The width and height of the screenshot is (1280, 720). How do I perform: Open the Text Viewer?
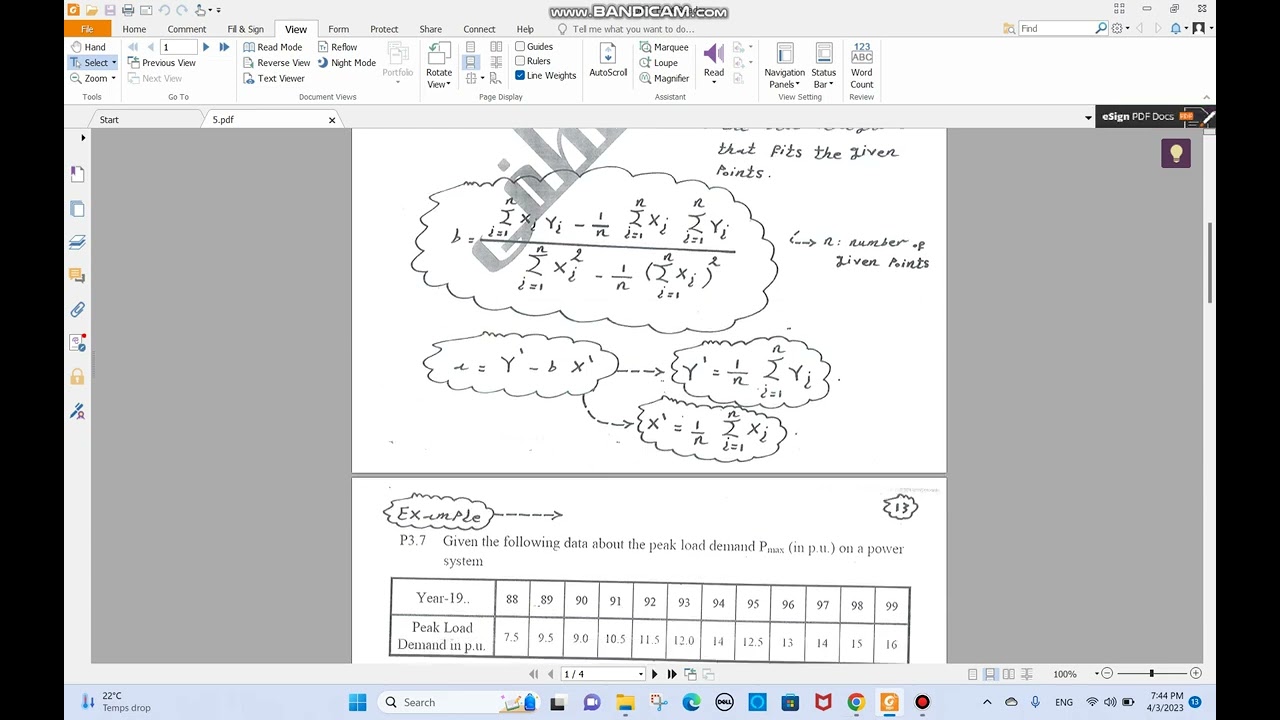[274, 78]
